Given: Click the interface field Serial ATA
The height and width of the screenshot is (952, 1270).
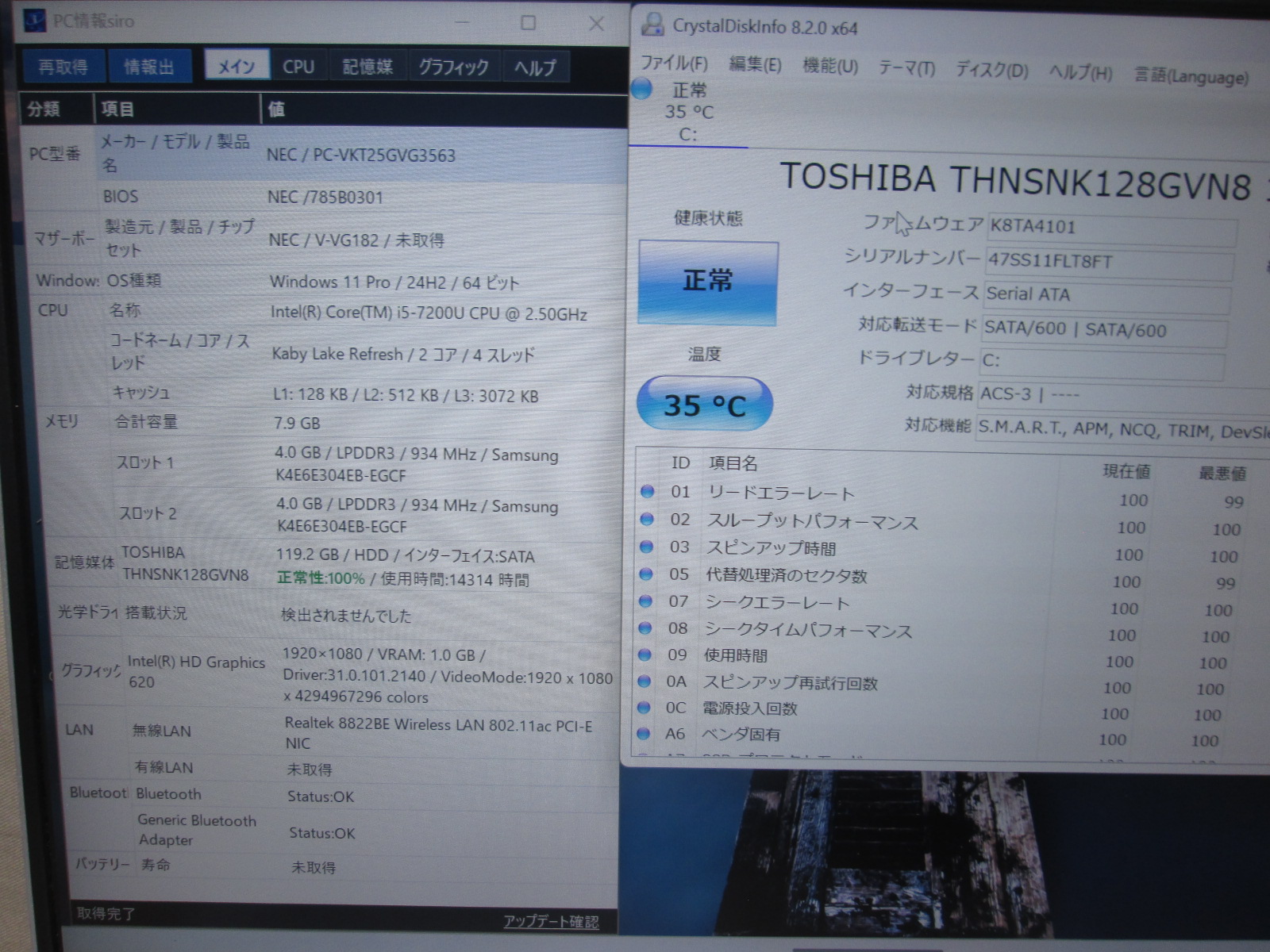Looking at the screenshot, I should [1107, 296].
